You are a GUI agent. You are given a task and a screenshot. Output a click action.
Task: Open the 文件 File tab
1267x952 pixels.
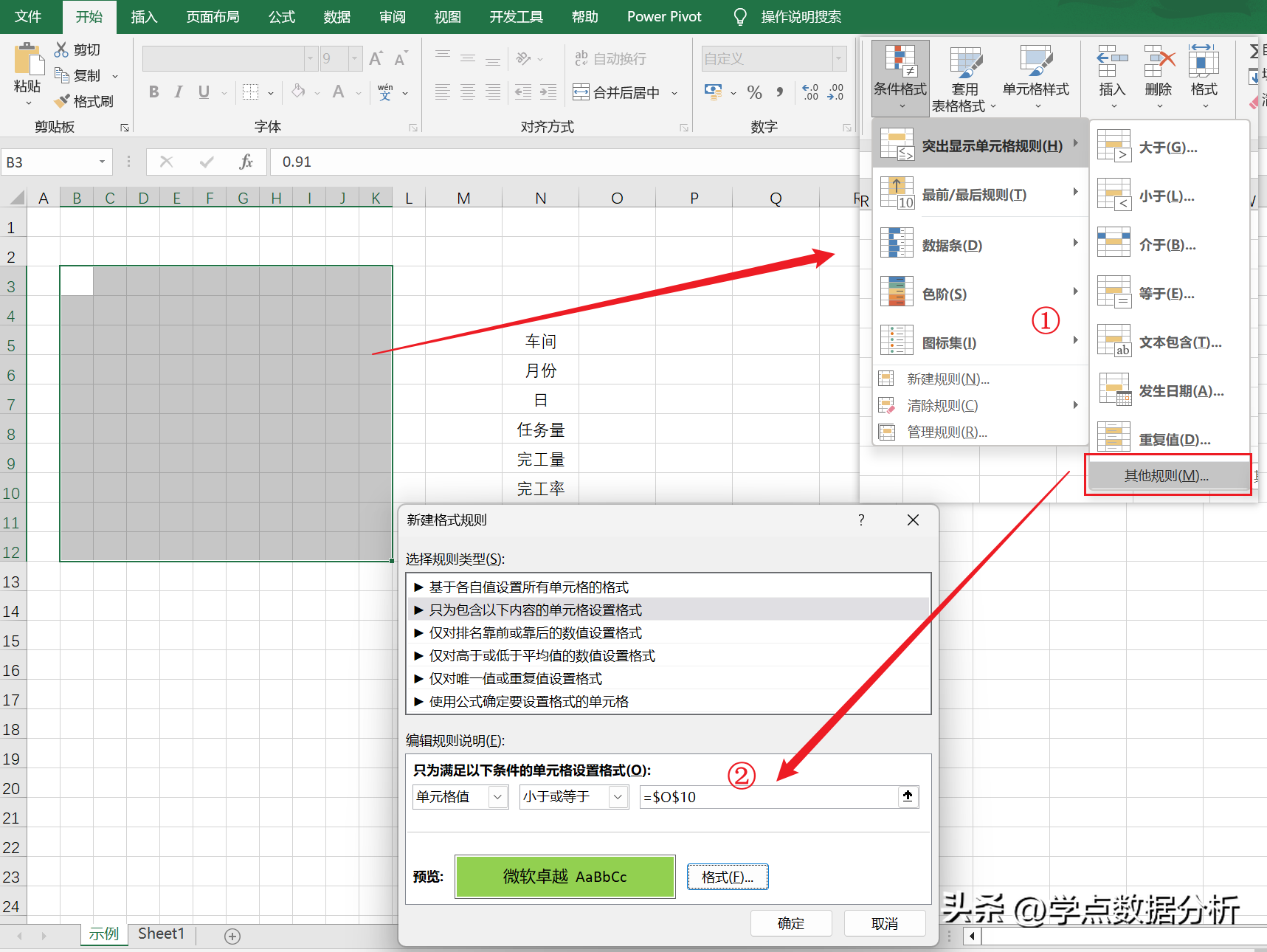point(28,16)
